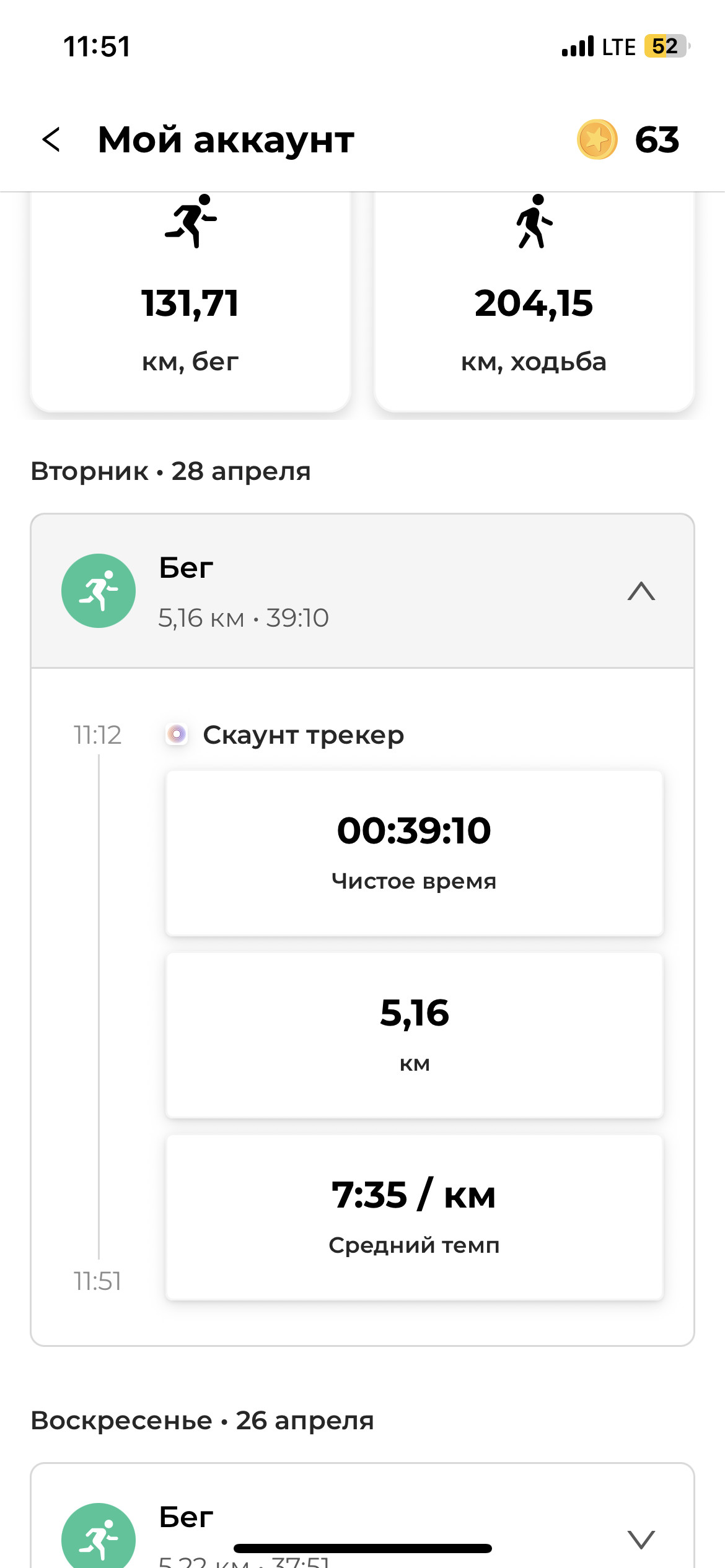Viewport: 725px width, 1568px height.
Task: Expand the Бег workout from 26 апреля
Action: [641, 1540]
